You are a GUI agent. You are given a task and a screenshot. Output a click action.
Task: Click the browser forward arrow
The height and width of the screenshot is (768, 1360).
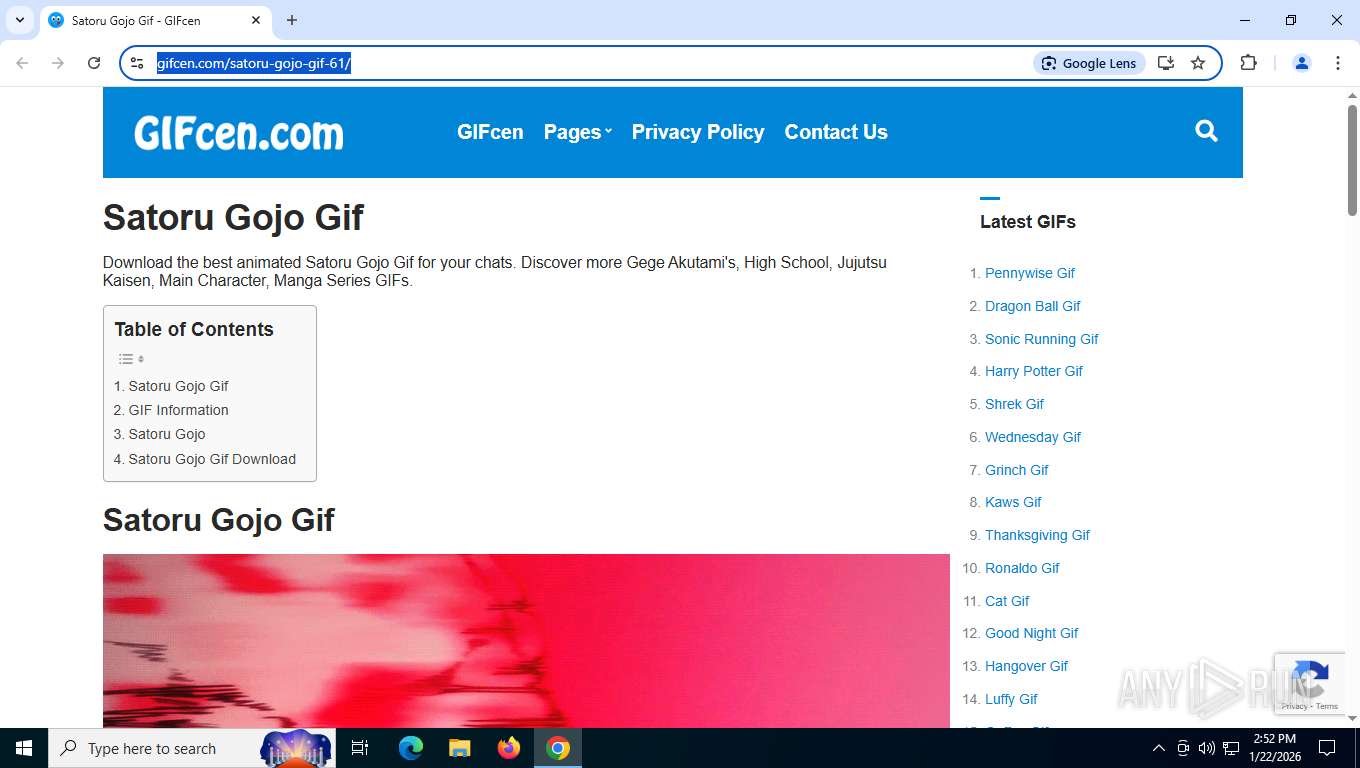[58, 63]
